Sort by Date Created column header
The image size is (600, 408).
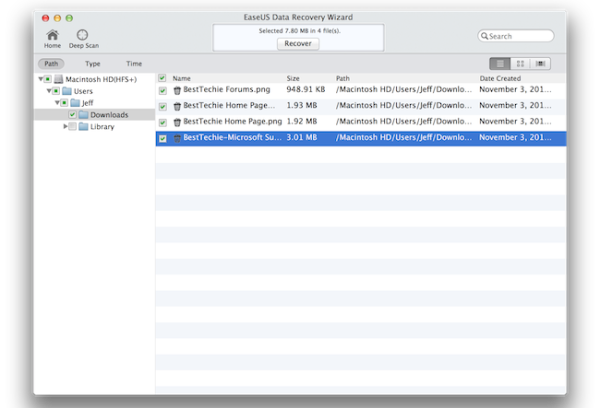pos(500,78)
